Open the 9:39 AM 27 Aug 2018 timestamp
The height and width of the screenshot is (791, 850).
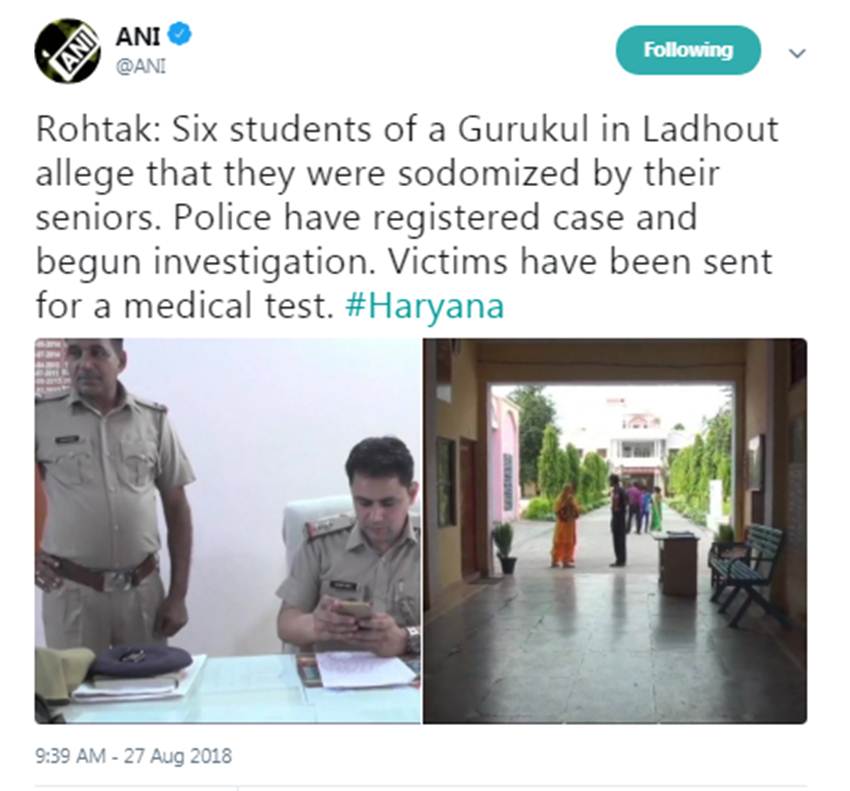pos(133,756)
